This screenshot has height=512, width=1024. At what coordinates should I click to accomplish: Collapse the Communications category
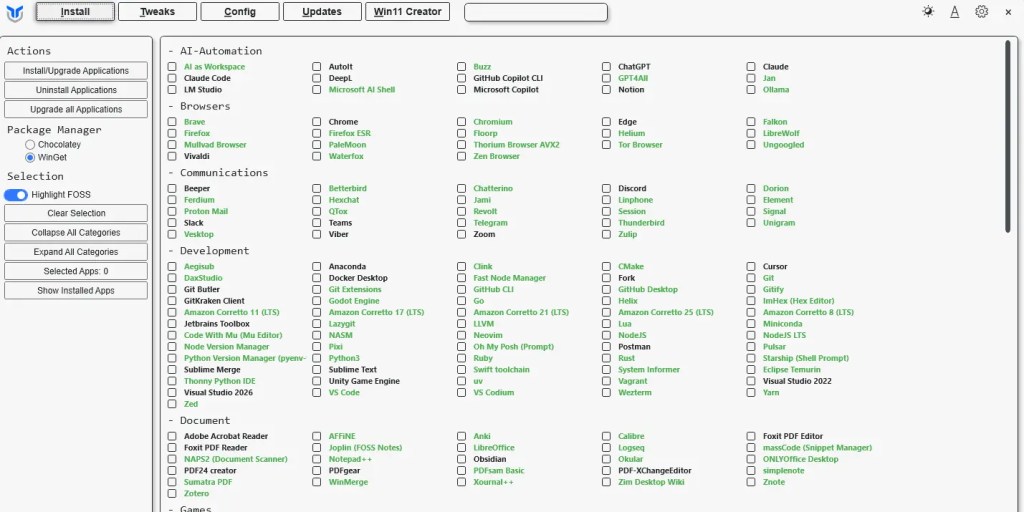click(218, 172)
